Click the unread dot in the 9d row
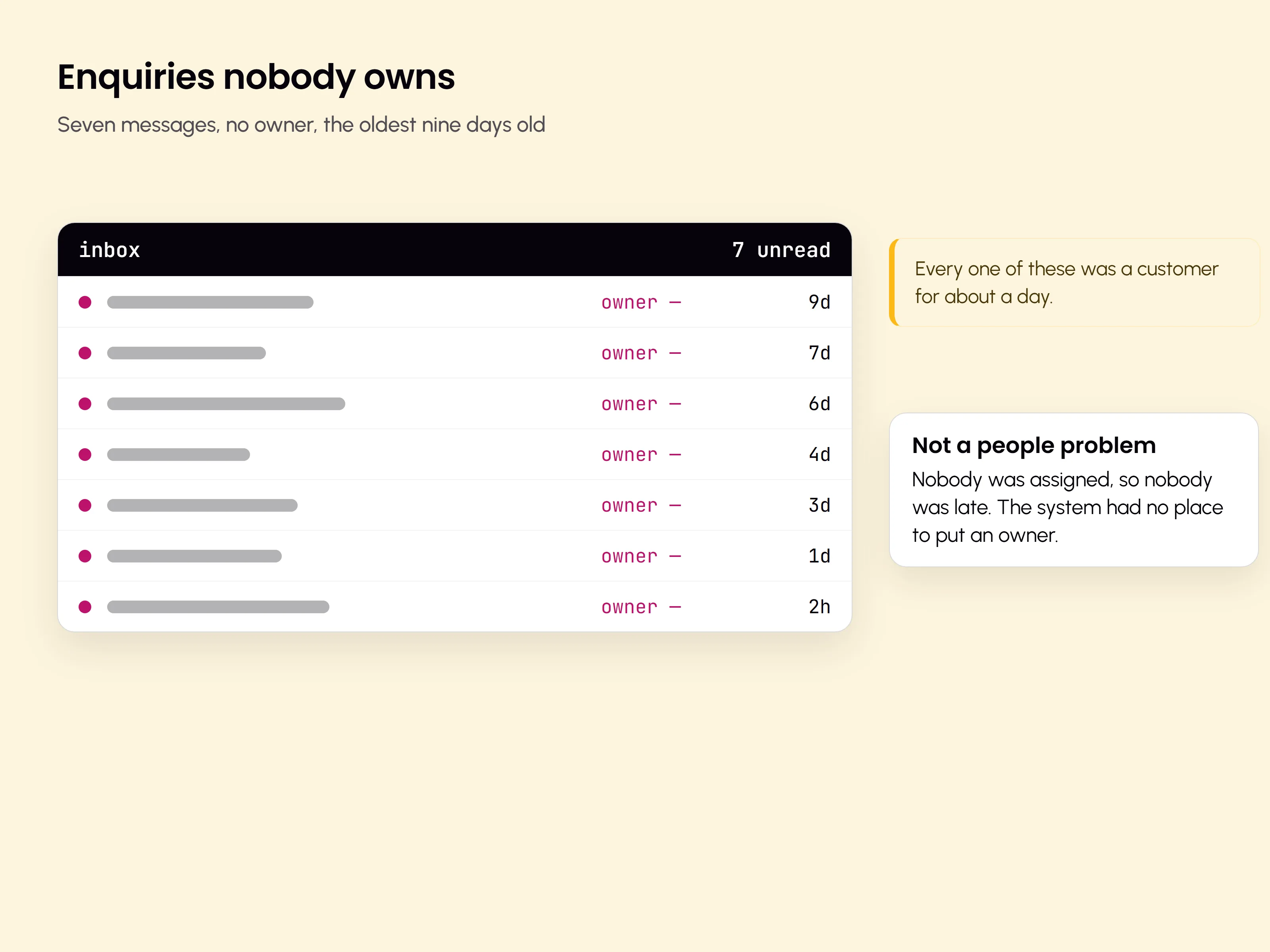 (x=85, y=302)
